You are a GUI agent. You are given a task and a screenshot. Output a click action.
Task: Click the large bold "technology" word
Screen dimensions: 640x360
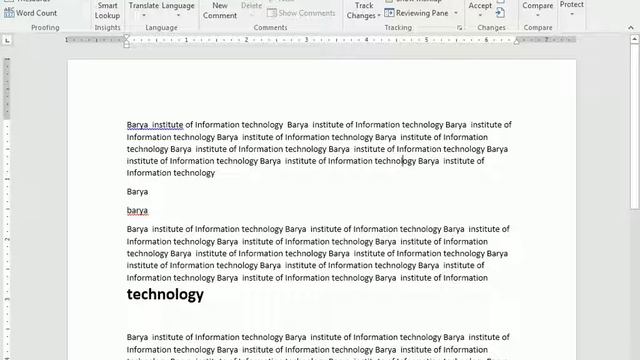(x=165, y=294)
